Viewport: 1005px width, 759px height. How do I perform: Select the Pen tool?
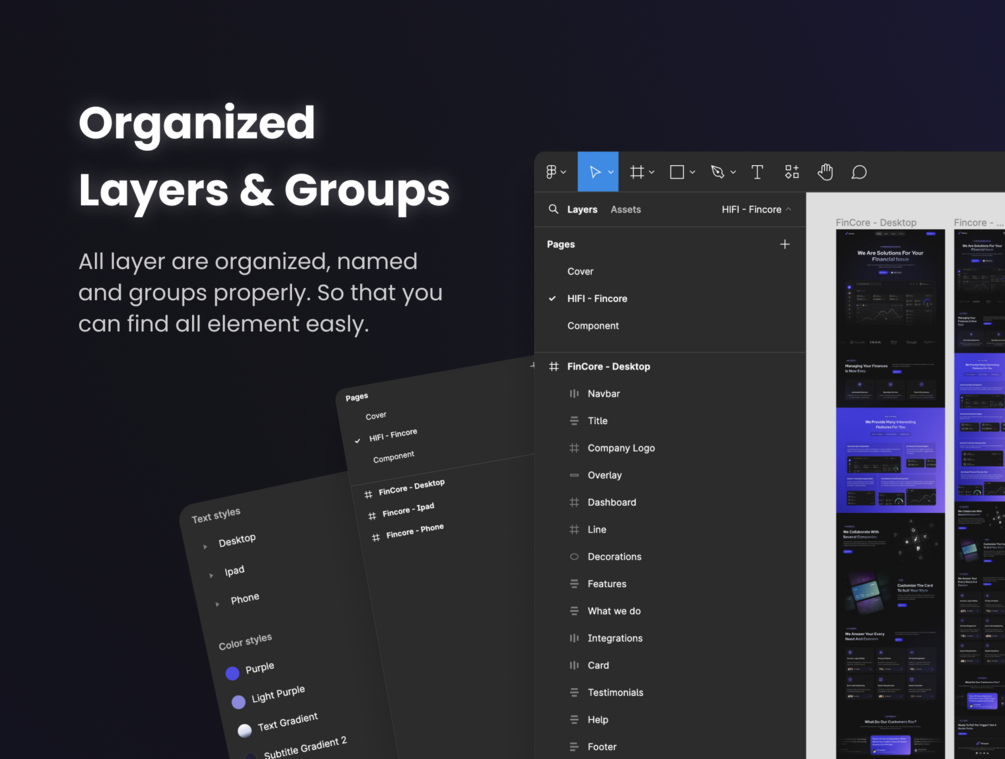(x=718, y=172)
